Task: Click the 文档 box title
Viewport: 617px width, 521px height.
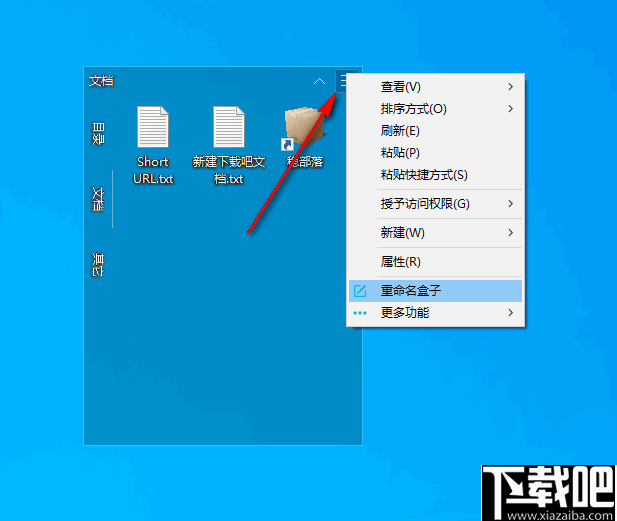Action: click(101, 81)
